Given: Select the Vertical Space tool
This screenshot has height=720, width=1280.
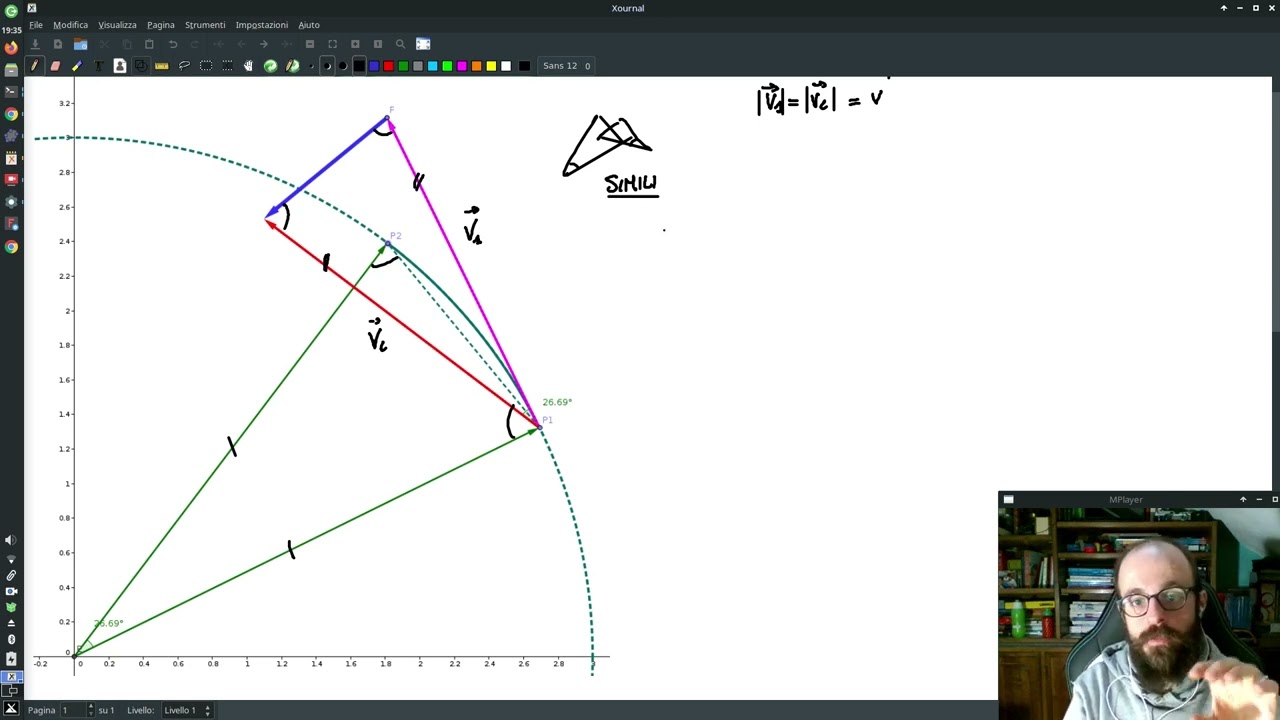Looking at the screenshot, I should [x=227, y=66].
